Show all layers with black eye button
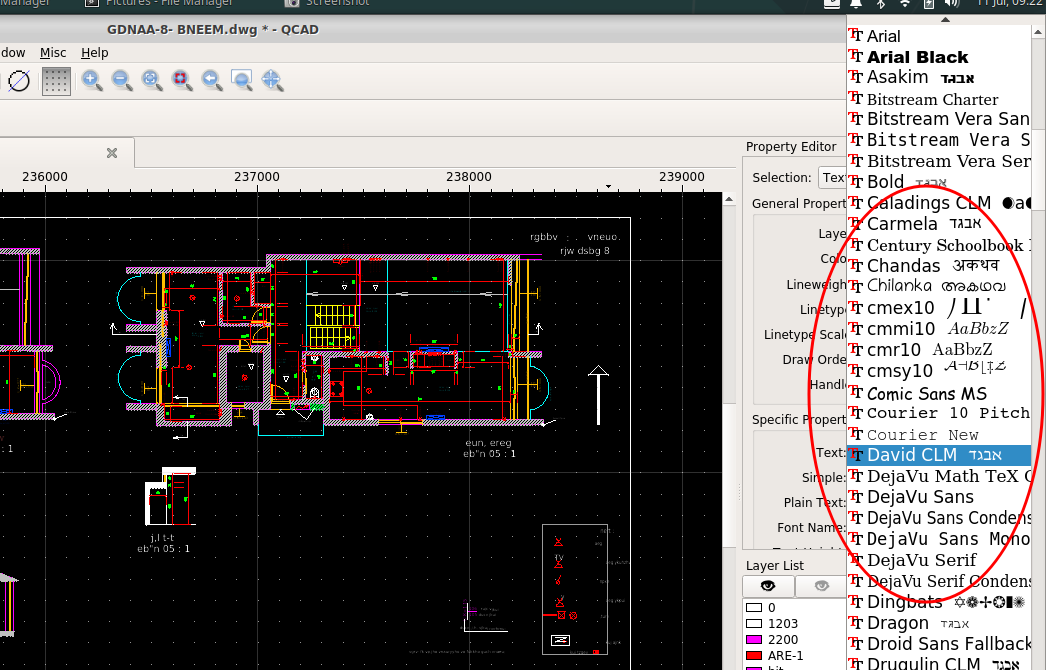Image resolution: width=1046 pixels, height=670 pixels. point(768,586)
